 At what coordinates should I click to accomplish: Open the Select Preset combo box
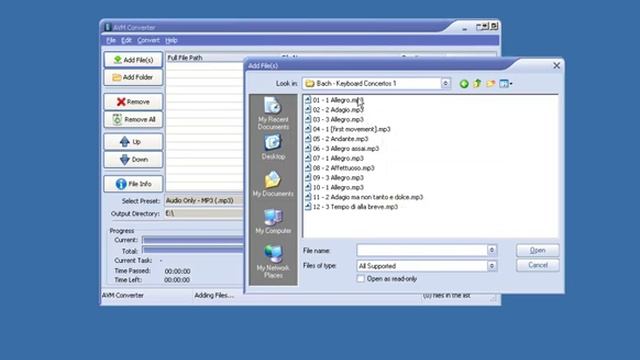pyautogui.click(x=204, y=200)
